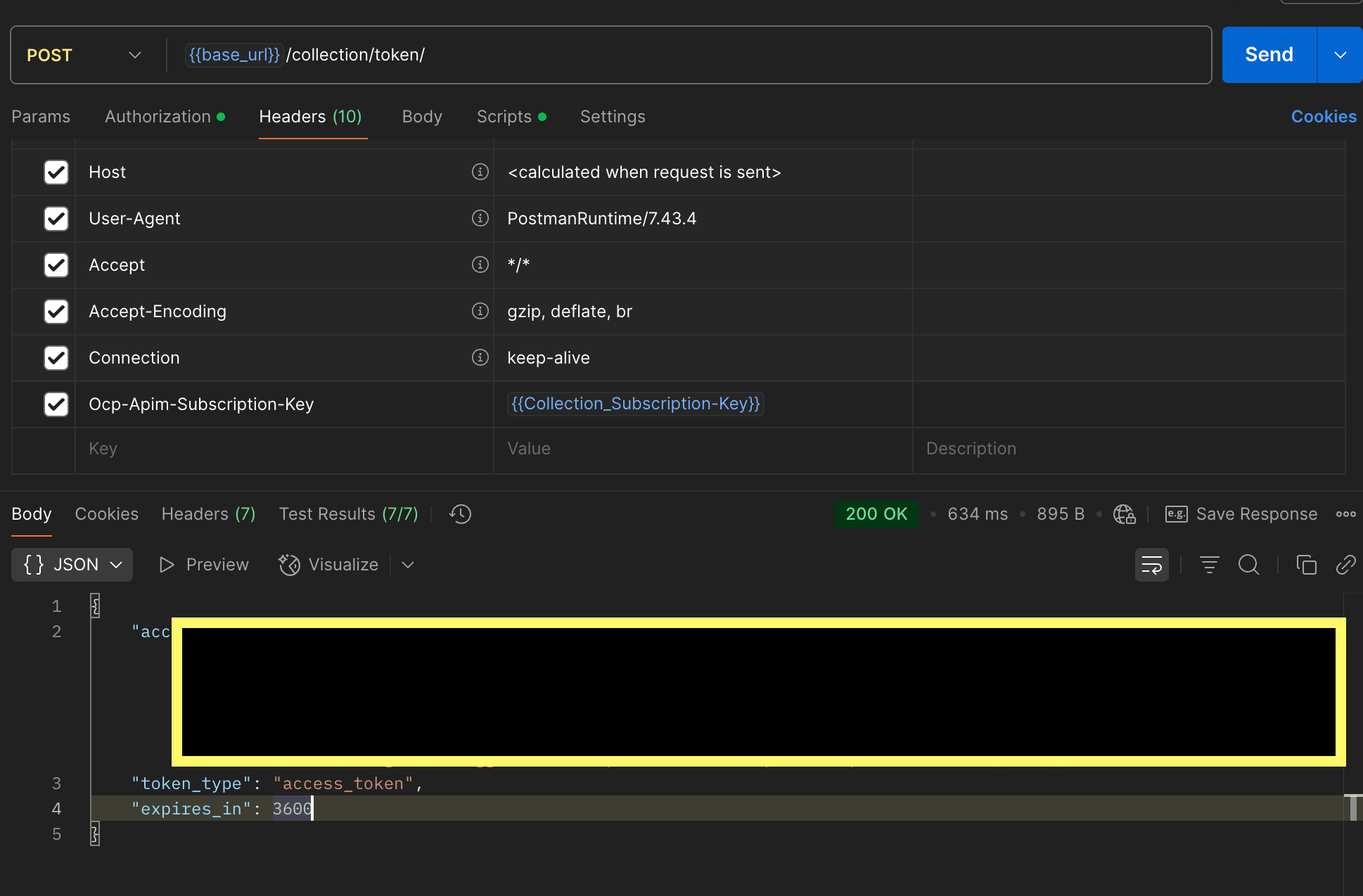Click the Send button
This screenshot has width=1363, height=896.
[1269, 55]
